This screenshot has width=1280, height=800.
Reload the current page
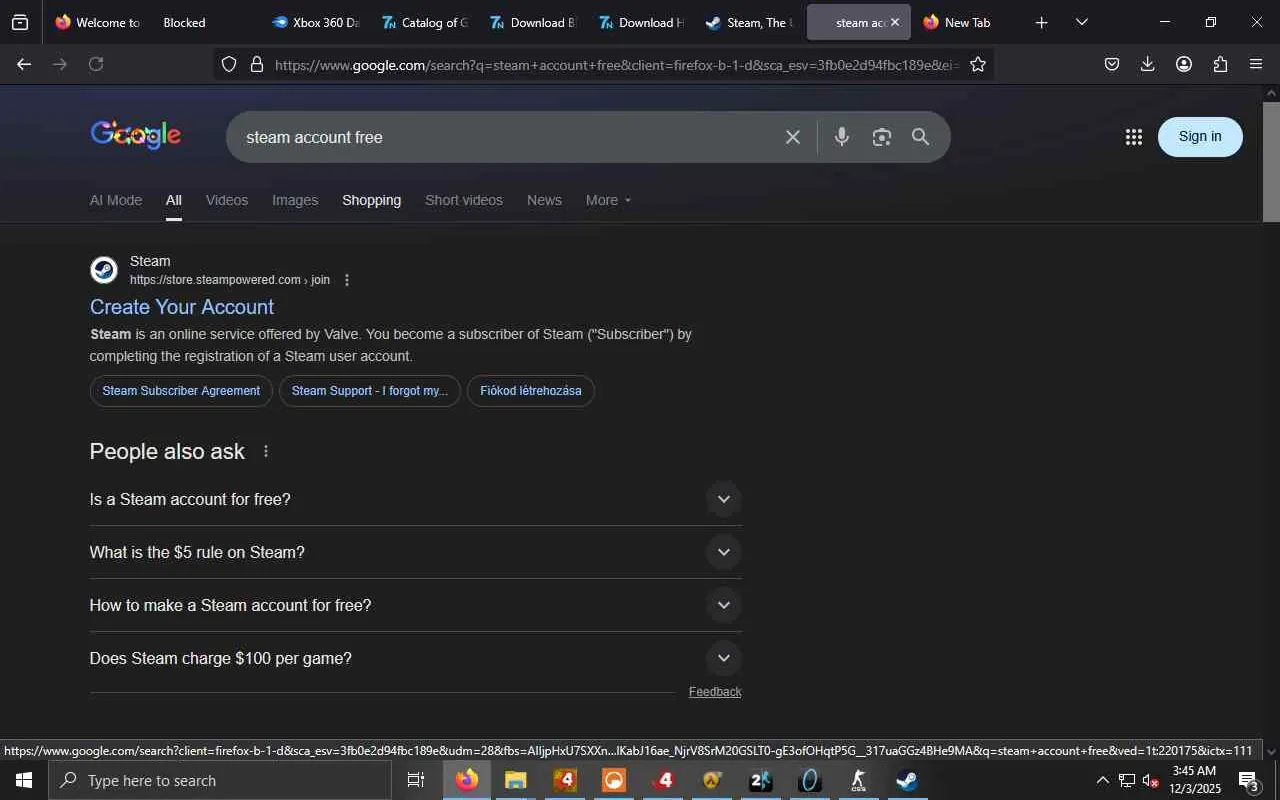coord(96,64)
